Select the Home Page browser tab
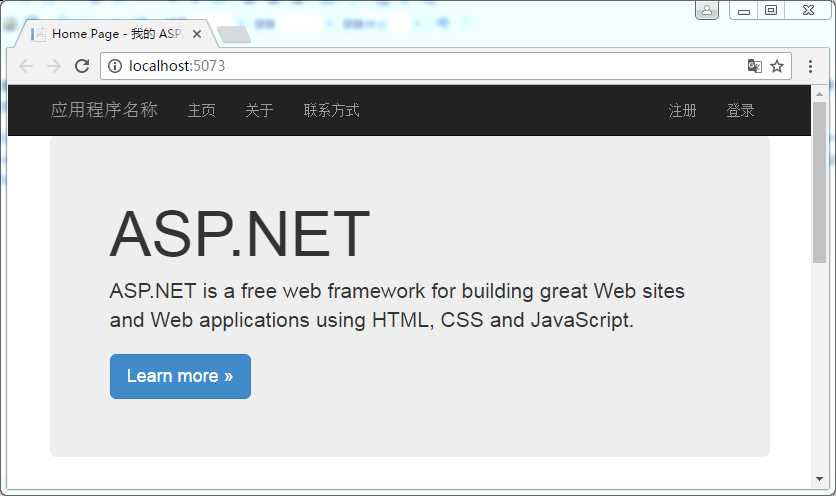The image size is (836, 496). (x=117, y=34)
